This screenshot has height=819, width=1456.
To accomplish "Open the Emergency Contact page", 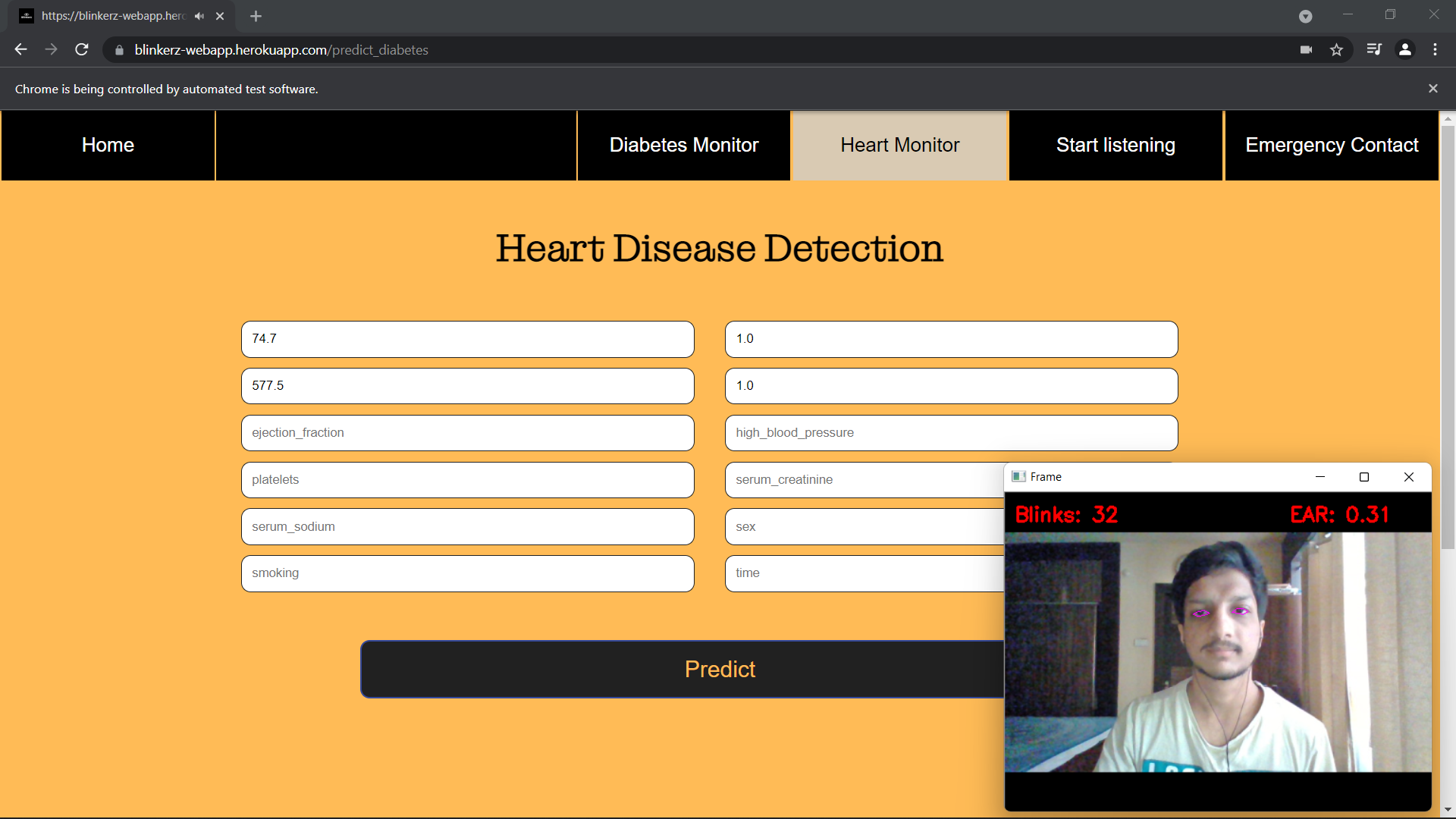I will point(1331,145).
